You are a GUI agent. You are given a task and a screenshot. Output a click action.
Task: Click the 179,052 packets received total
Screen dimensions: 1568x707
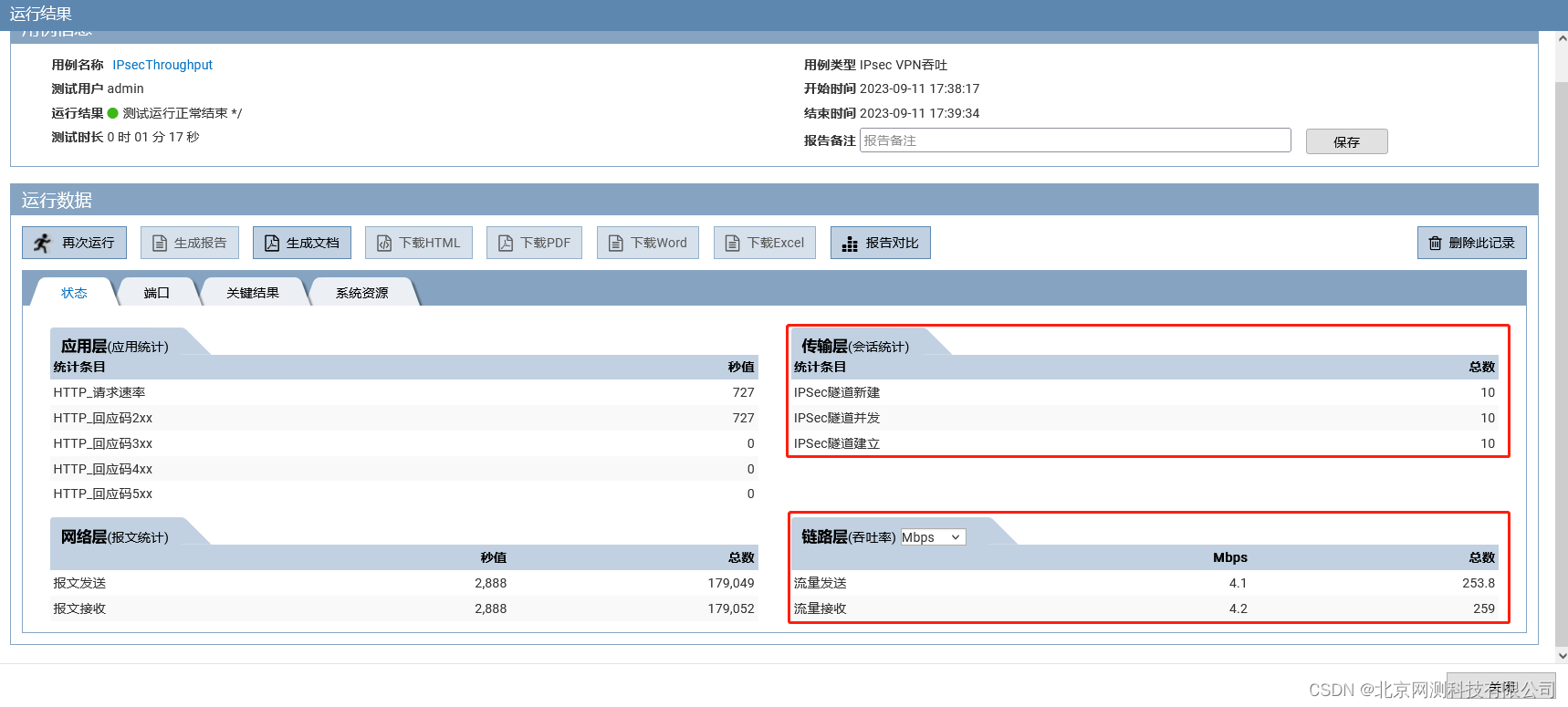731,608
